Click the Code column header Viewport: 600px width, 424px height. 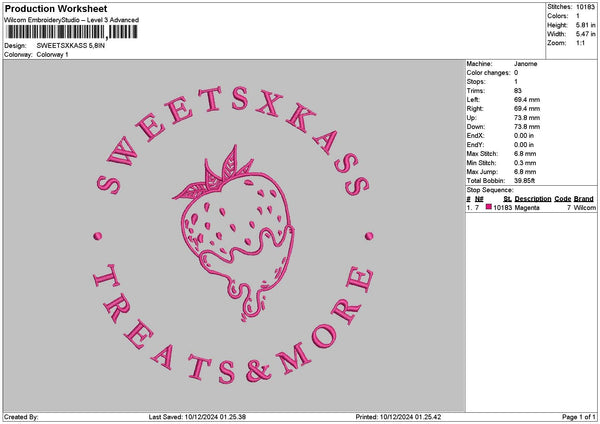point(562,199)
